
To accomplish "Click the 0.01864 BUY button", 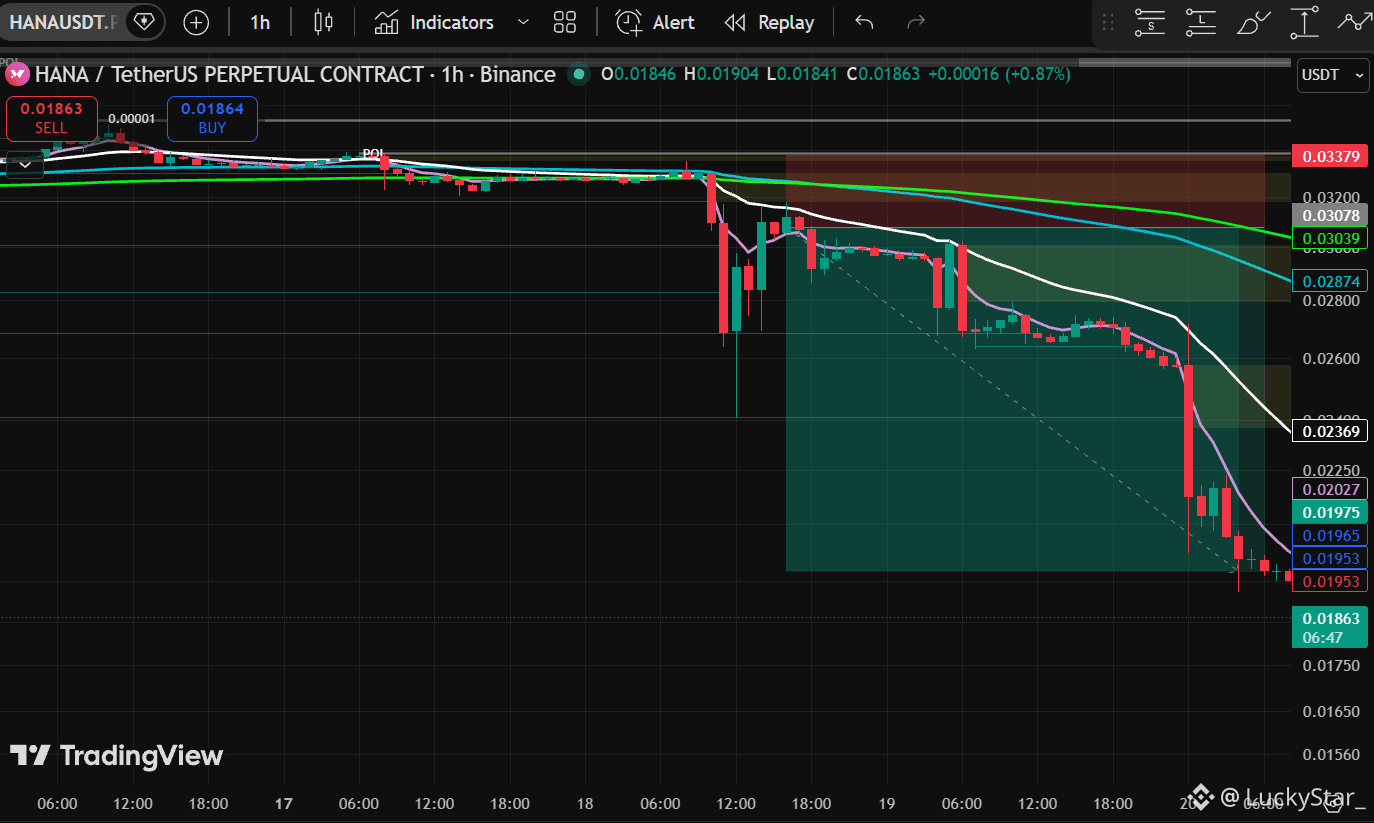I will [x=212, y=118].
